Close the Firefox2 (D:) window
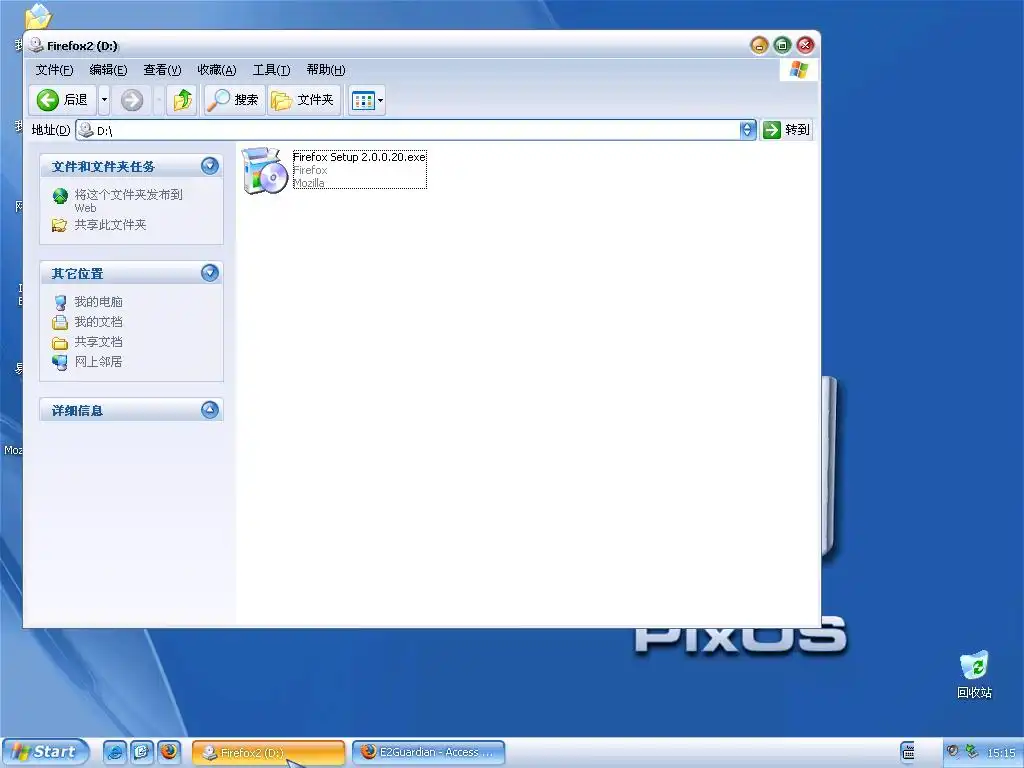Image resolution: width=1024 pixels, height=768 pixels. pos(805,45)
